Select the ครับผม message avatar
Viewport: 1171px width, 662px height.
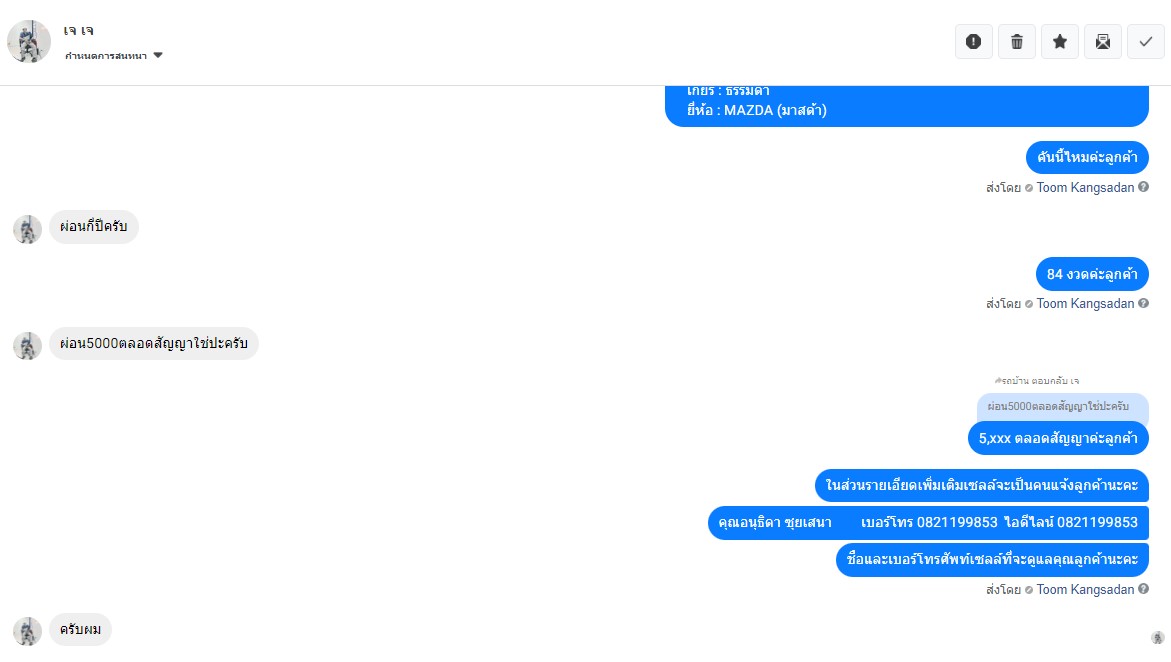(x=28, y=631)
